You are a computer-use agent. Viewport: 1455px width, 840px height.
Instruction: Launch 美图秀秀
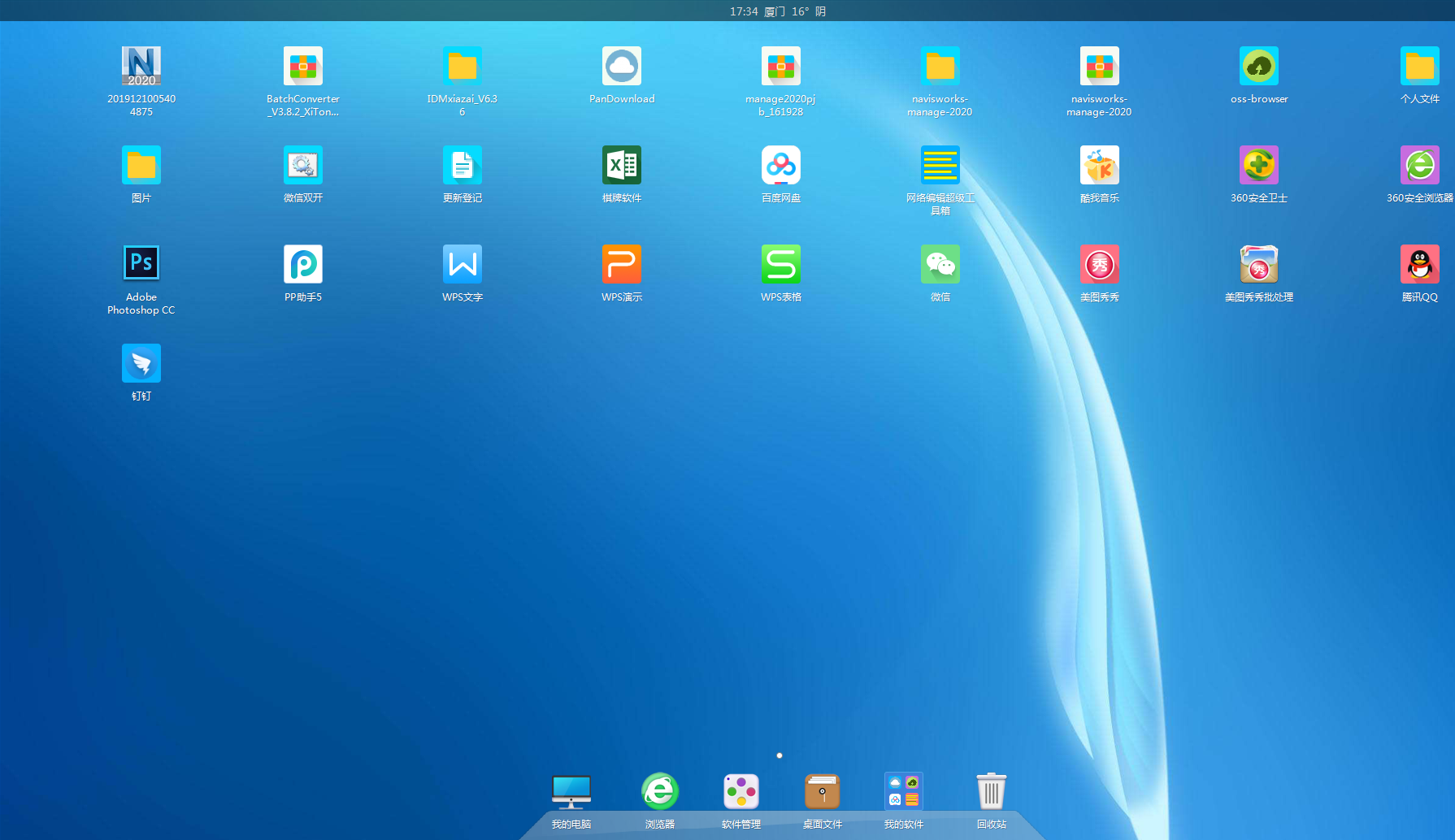[x=1100, y=264]
